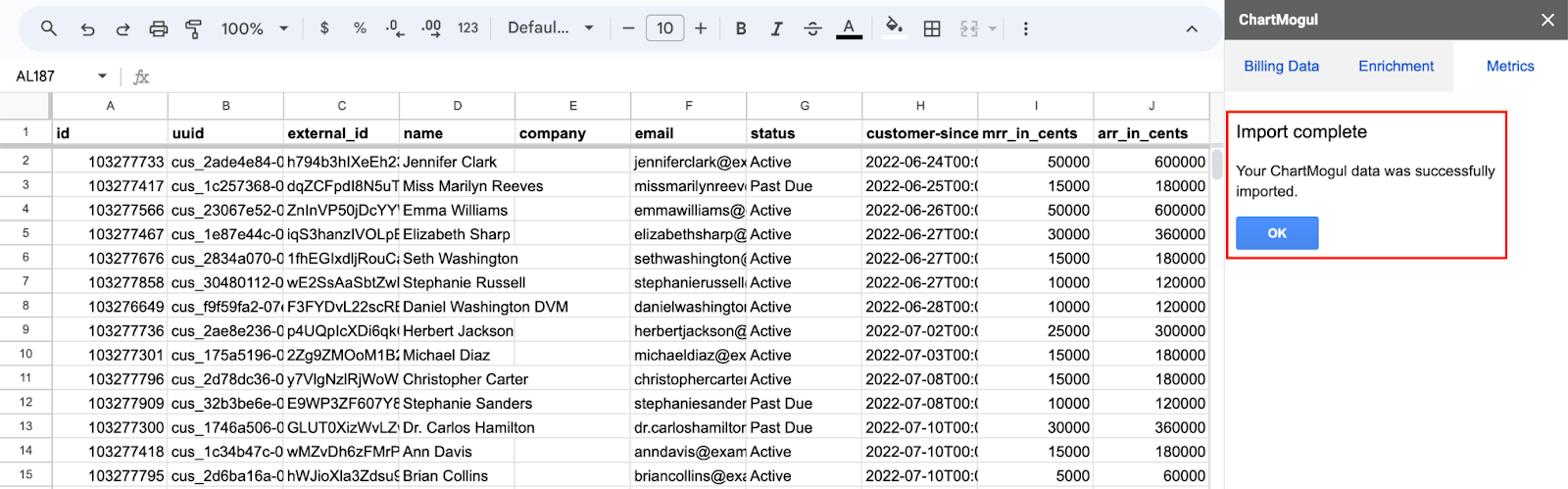Screen dimensions: 1568x489
Task: Close the ChartMogul sidebar
Action: pyautogui.click(x=1547, y=20)
